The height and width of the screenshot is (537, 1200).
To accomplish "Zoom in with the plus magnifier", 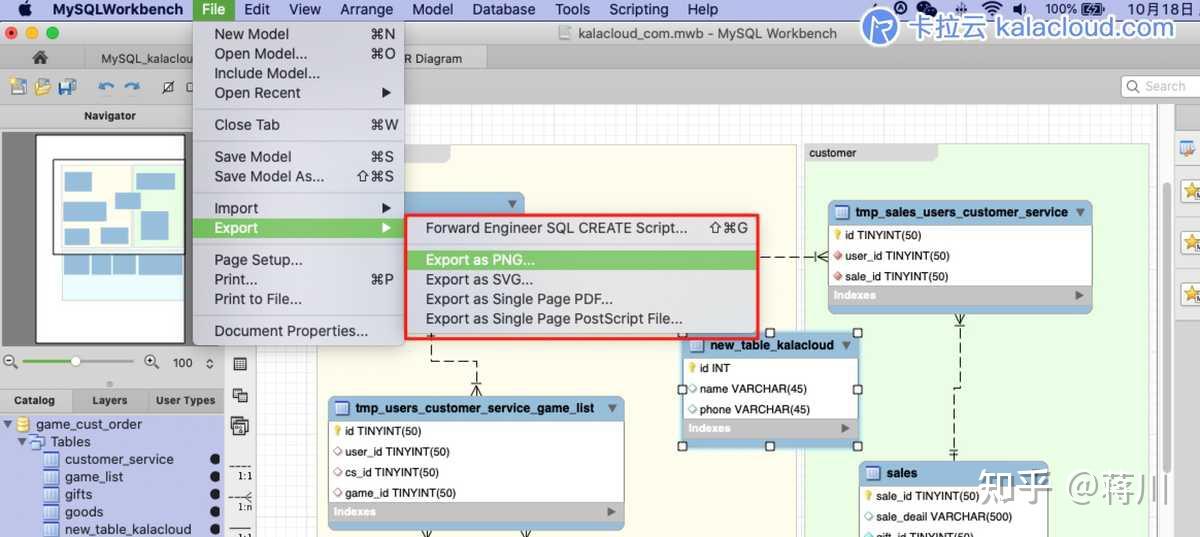I will [152, 362].
